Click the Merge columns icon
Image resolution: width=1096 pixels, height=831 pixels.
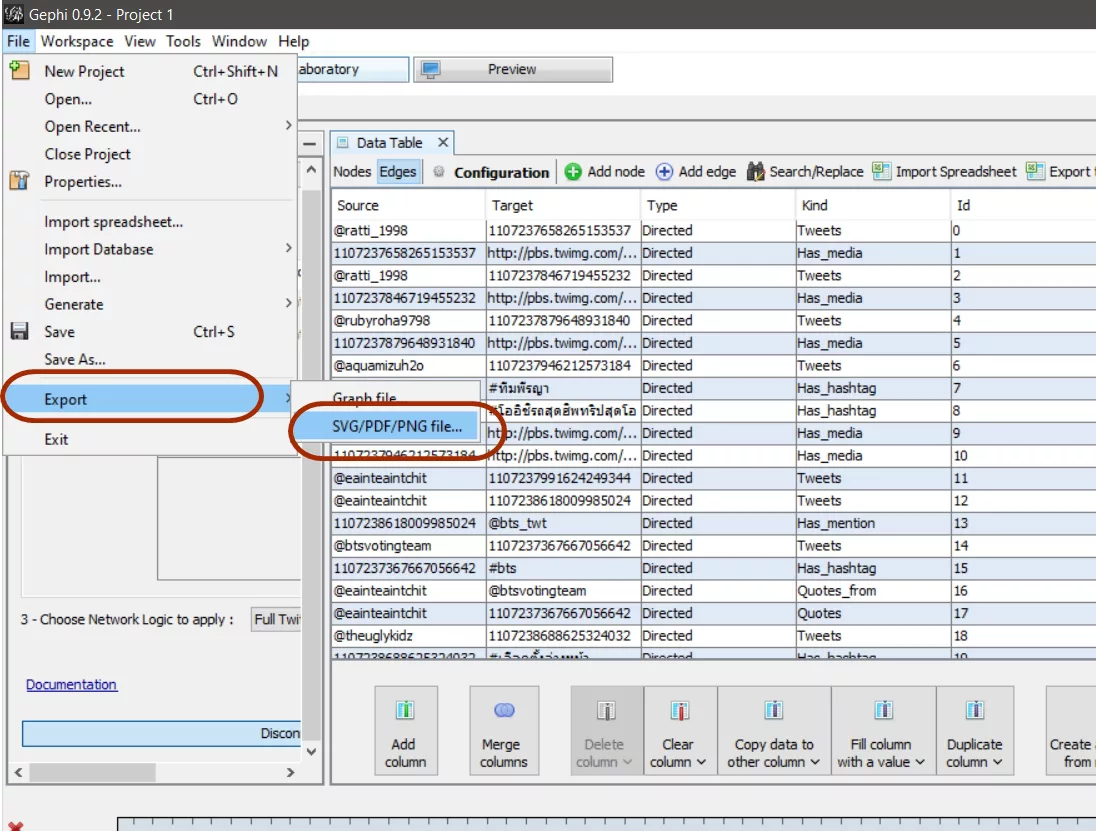pos(504,710)
